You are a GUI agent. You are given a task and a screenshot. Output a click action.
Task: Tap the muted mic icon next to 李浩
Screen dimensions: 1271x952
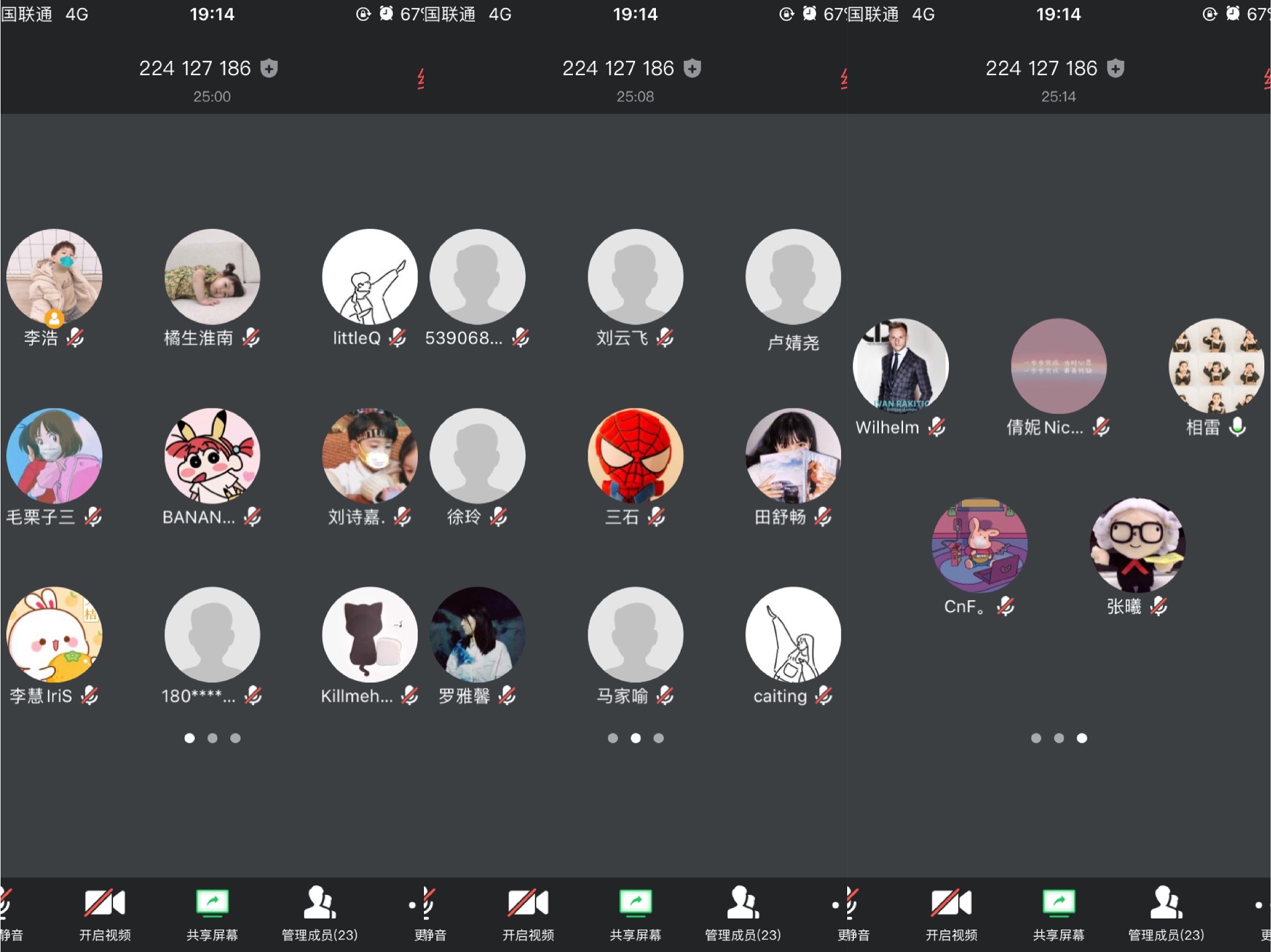76,338
